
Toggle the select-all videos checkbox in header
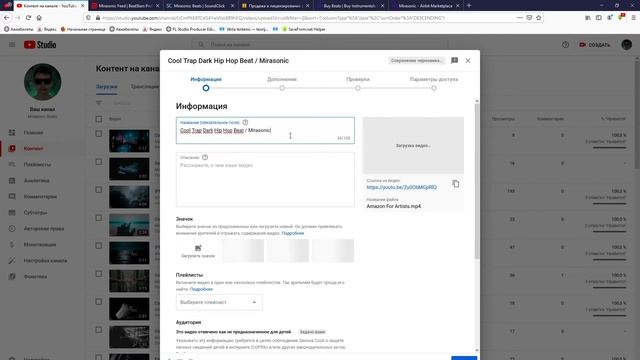pyautogui.click(x=99, y=119)
